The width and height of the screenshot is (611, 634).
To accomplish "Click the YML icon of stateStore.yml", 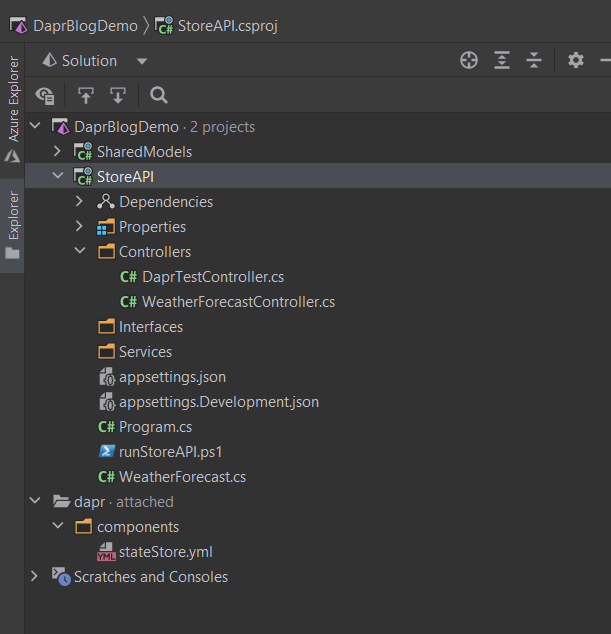I will point(106,552).
